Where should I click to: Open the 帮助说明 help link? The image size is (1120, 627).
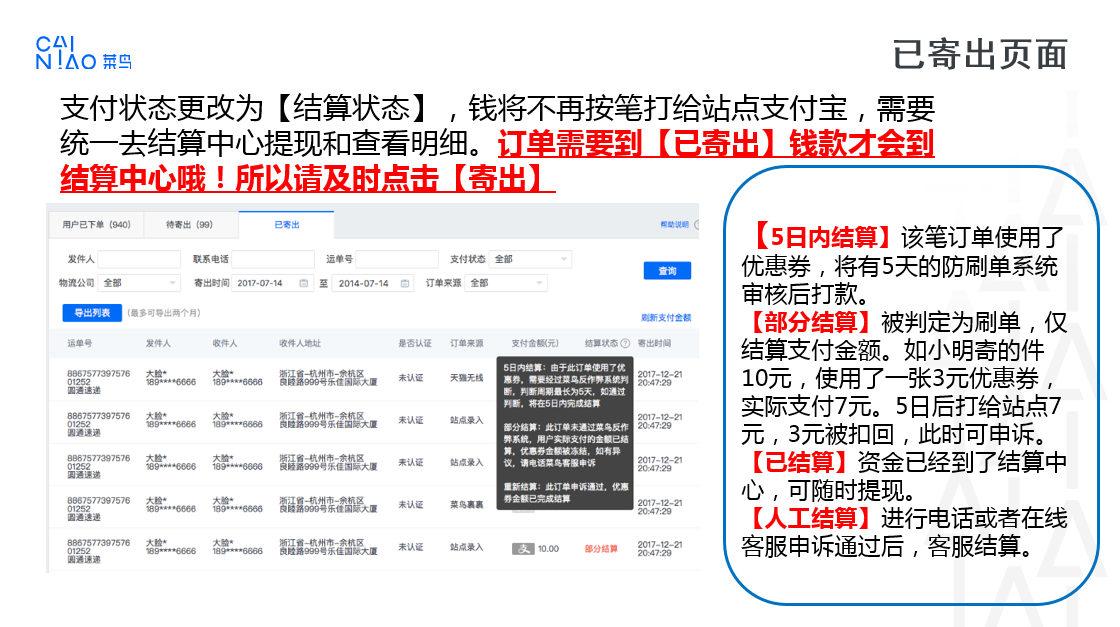[x=673, y=225]
